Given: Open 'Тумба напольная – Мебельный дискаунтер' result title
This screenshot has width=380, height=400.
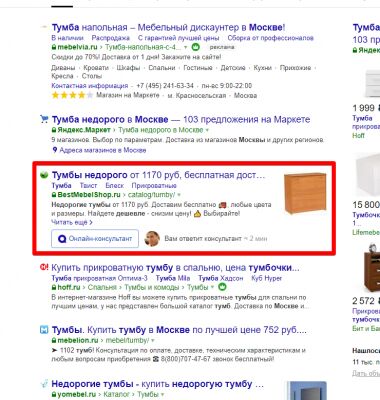Looking at the screenshot, I should 168,27.
